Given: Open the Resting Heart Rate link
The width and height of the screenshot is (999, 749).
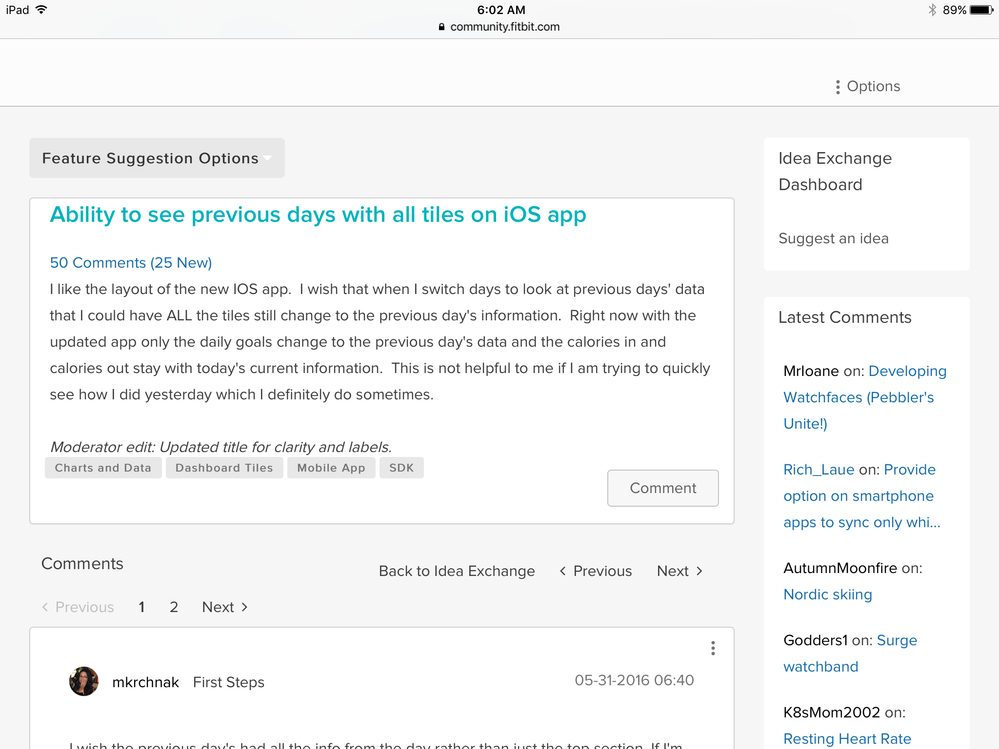Looking at the screenshot, I should pyautogui.click(x=847, y=739).
